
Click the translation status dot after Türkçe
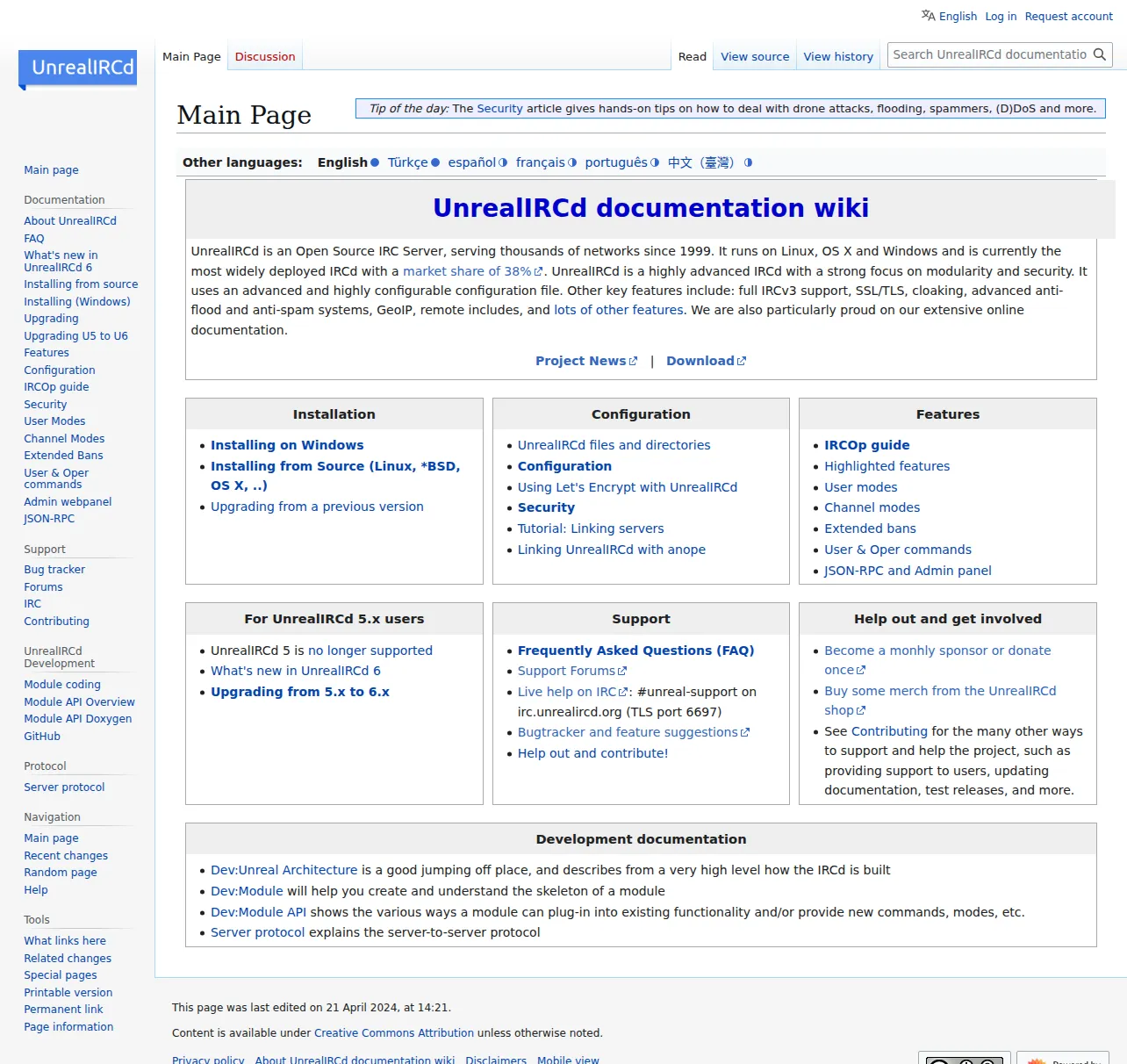coord(435,162)
